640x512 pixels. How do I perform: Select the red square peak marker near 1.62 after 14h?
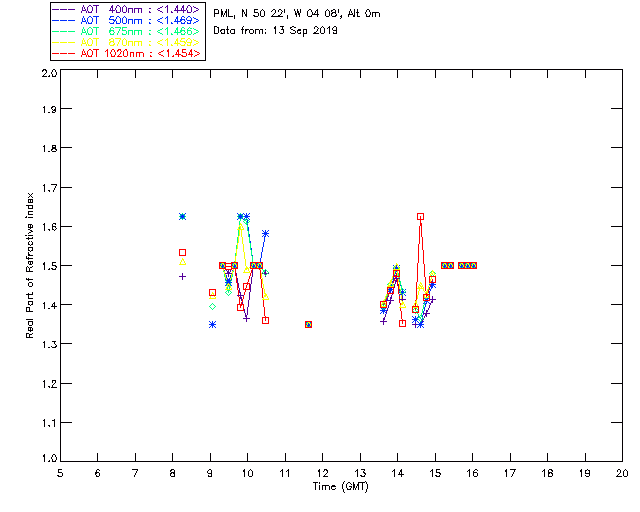[x=420, y=216]
